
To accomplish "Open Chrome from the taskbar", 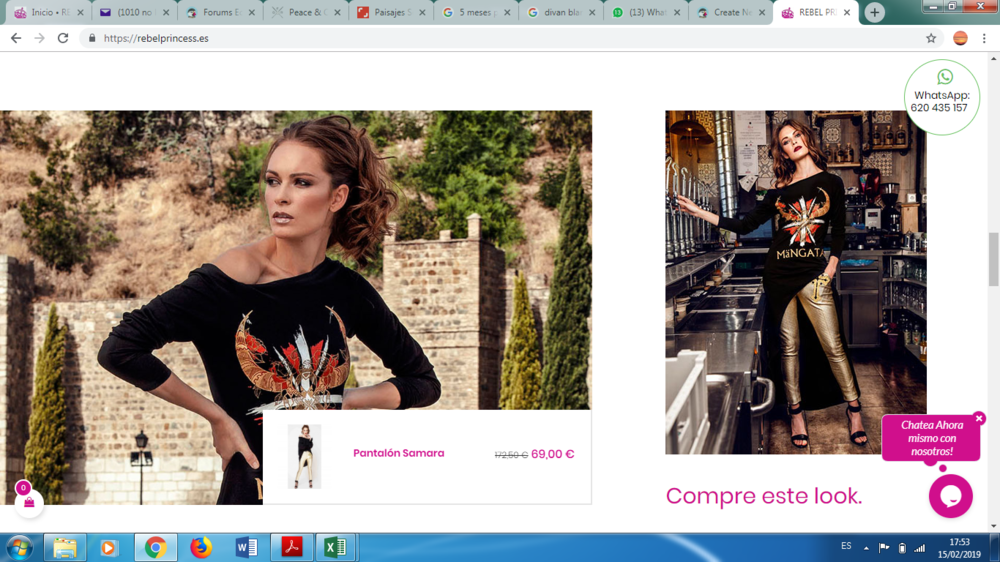I will (x=155, y=547).
